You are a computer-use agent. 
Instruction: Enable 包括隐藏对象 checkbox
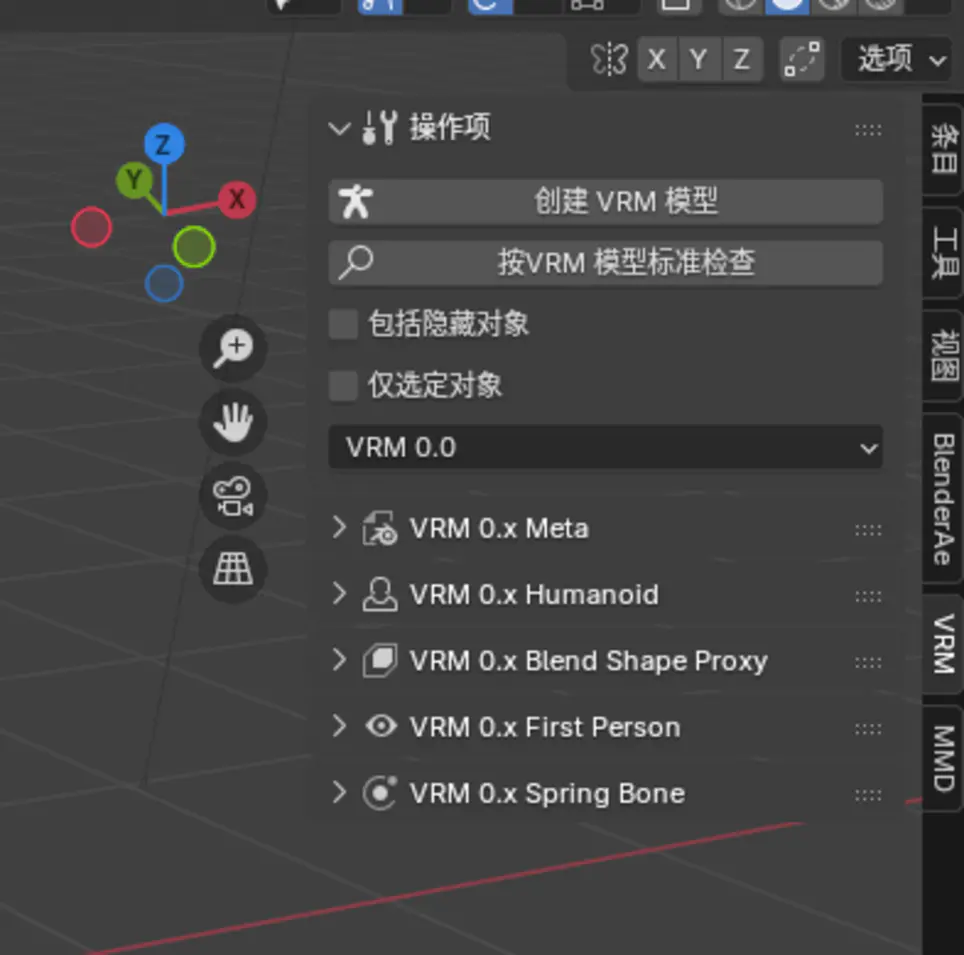click(344, 324)
